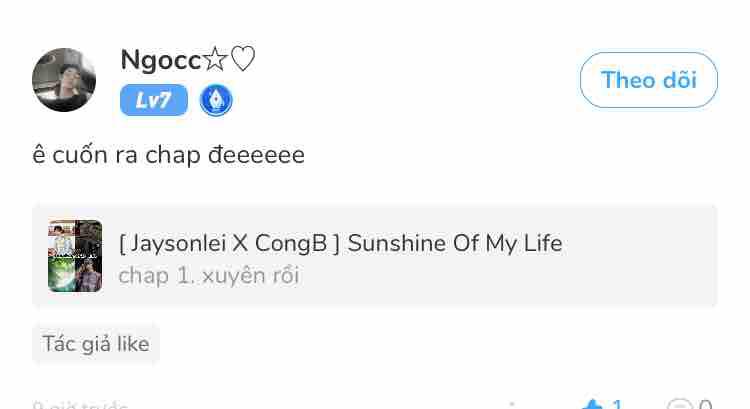This screenshot has height=409, width=750.
Task: Tap the like count number 1
Action: 617,405
